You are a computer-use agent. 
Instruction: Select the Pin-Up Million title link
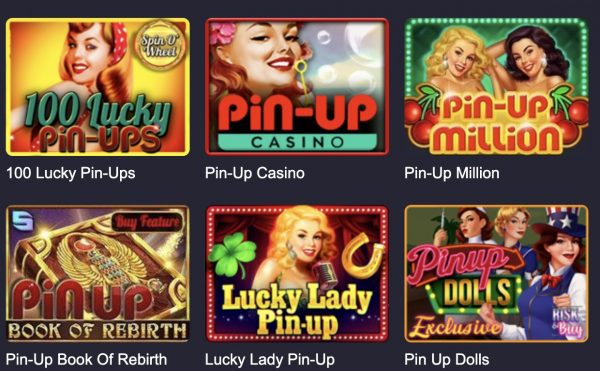(452, 173)
